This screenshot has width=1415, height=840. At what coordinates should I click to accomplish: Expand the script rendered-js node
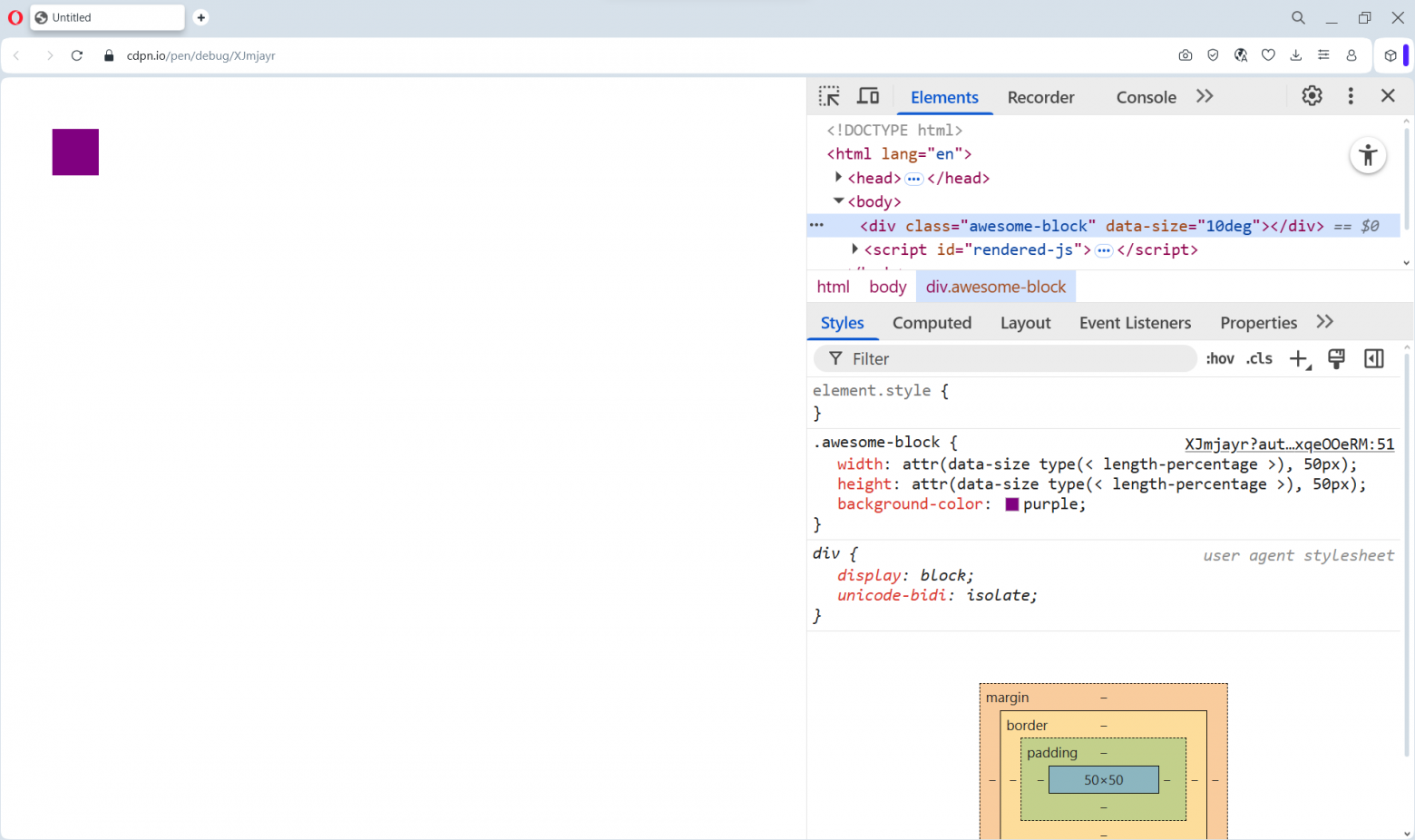pyautogui.click(x=855, y=249)
